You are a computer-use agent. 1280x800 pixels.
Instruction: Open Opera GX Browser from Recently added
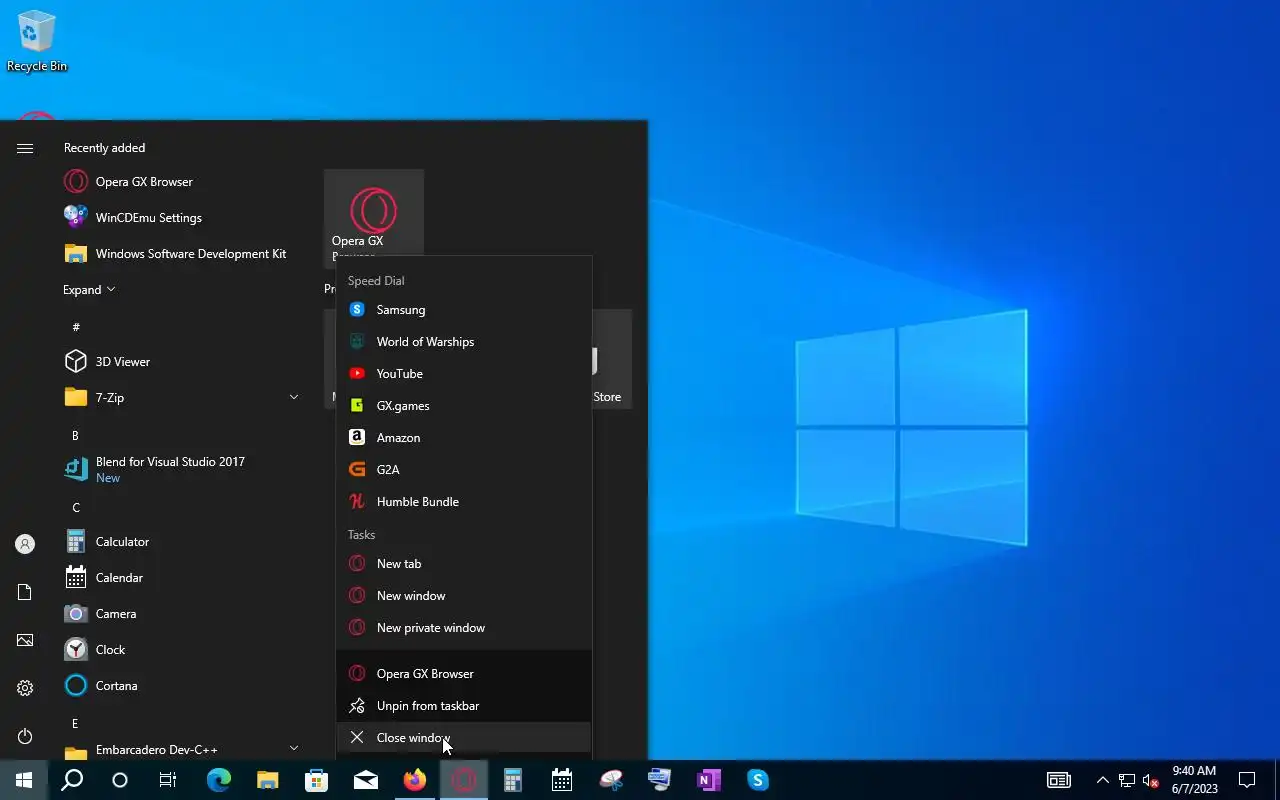click(180, 182)
